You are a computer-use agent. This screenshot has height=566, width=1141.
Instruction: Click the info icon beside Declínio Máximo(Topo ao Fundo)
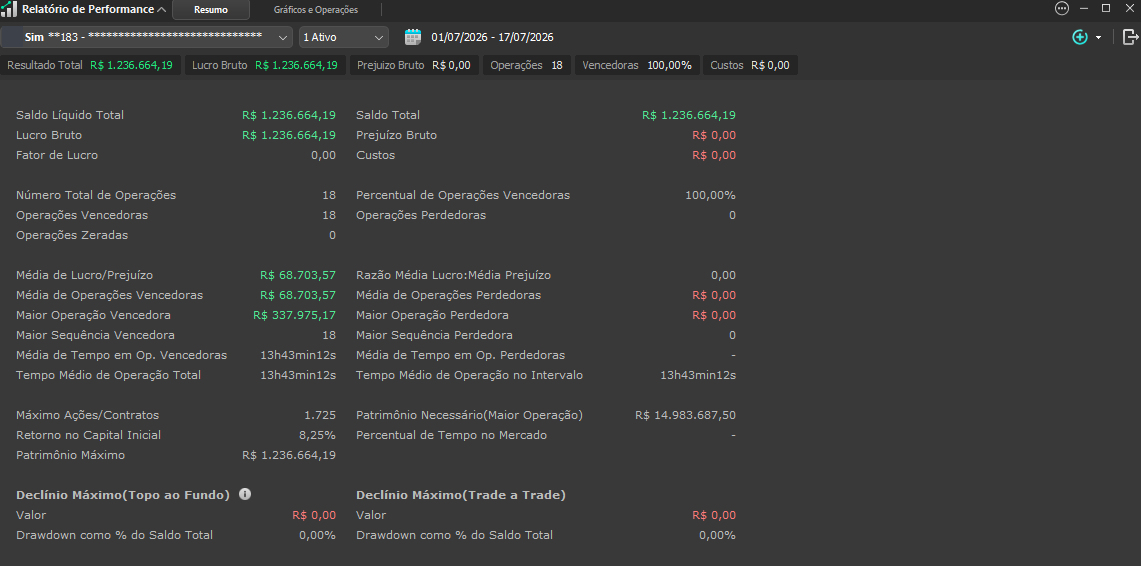click(x=245, y=494)
